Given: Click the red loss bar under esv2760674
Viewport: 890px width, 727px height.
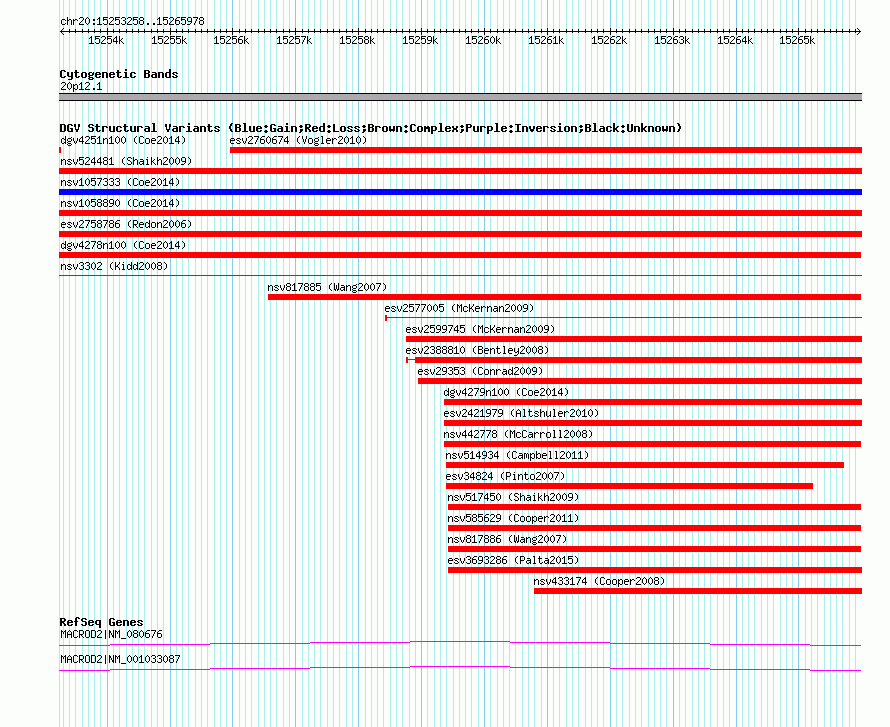Looking at the screenshot, I should tap(546, 150).
